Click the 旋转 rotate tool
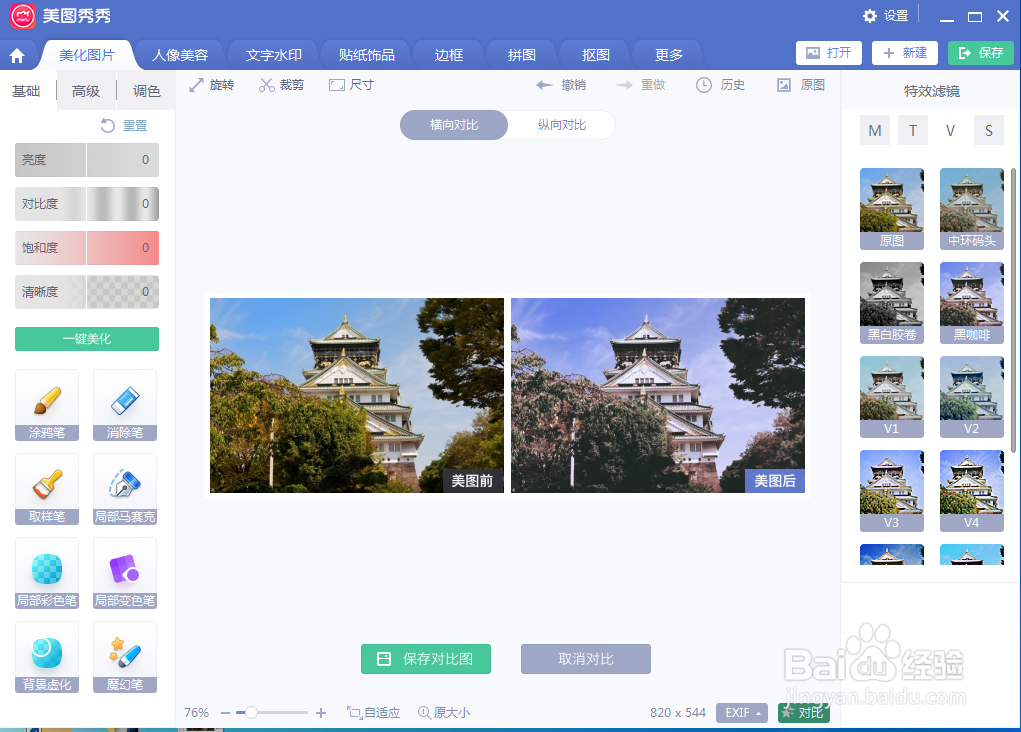 pos(211,85)
